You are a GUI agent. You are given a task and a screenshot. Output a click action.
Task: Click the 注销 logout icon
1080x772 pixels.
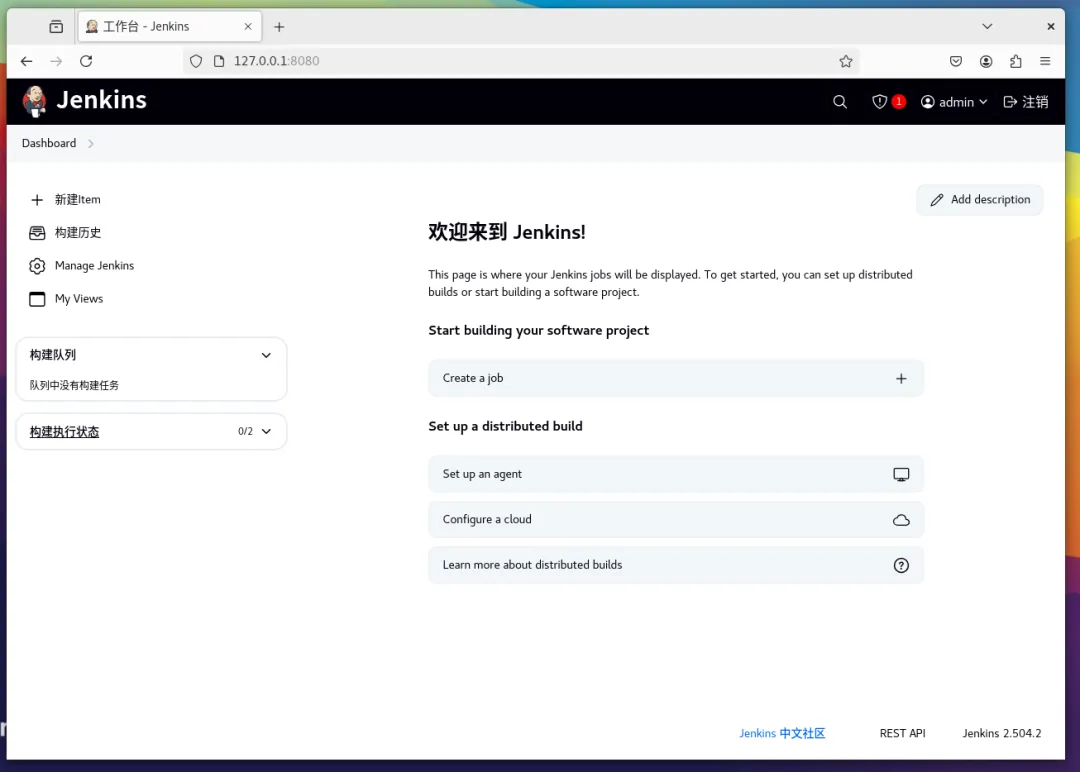coord(1010,102)
